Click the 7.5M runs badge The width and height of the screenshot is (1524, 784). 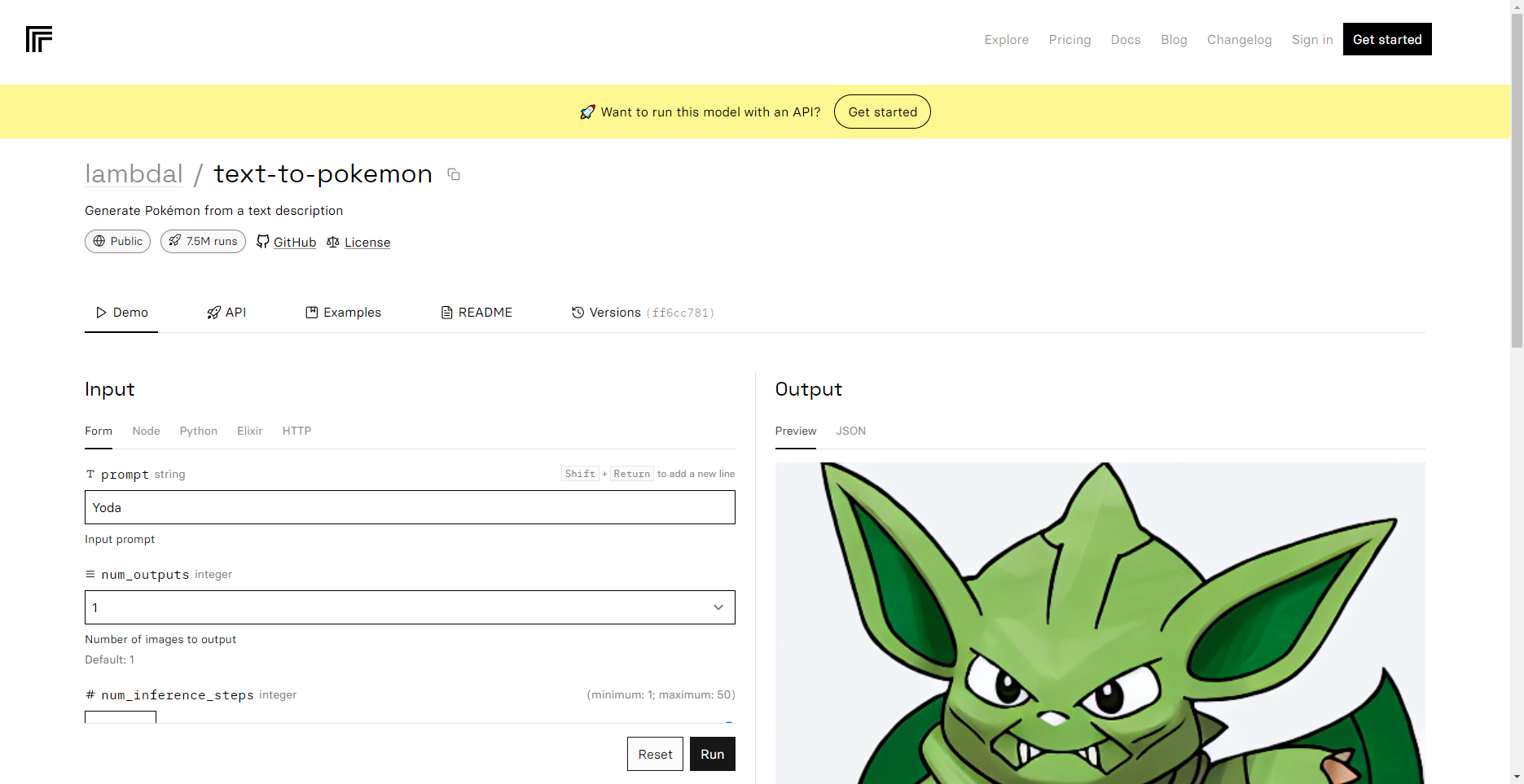203,241
